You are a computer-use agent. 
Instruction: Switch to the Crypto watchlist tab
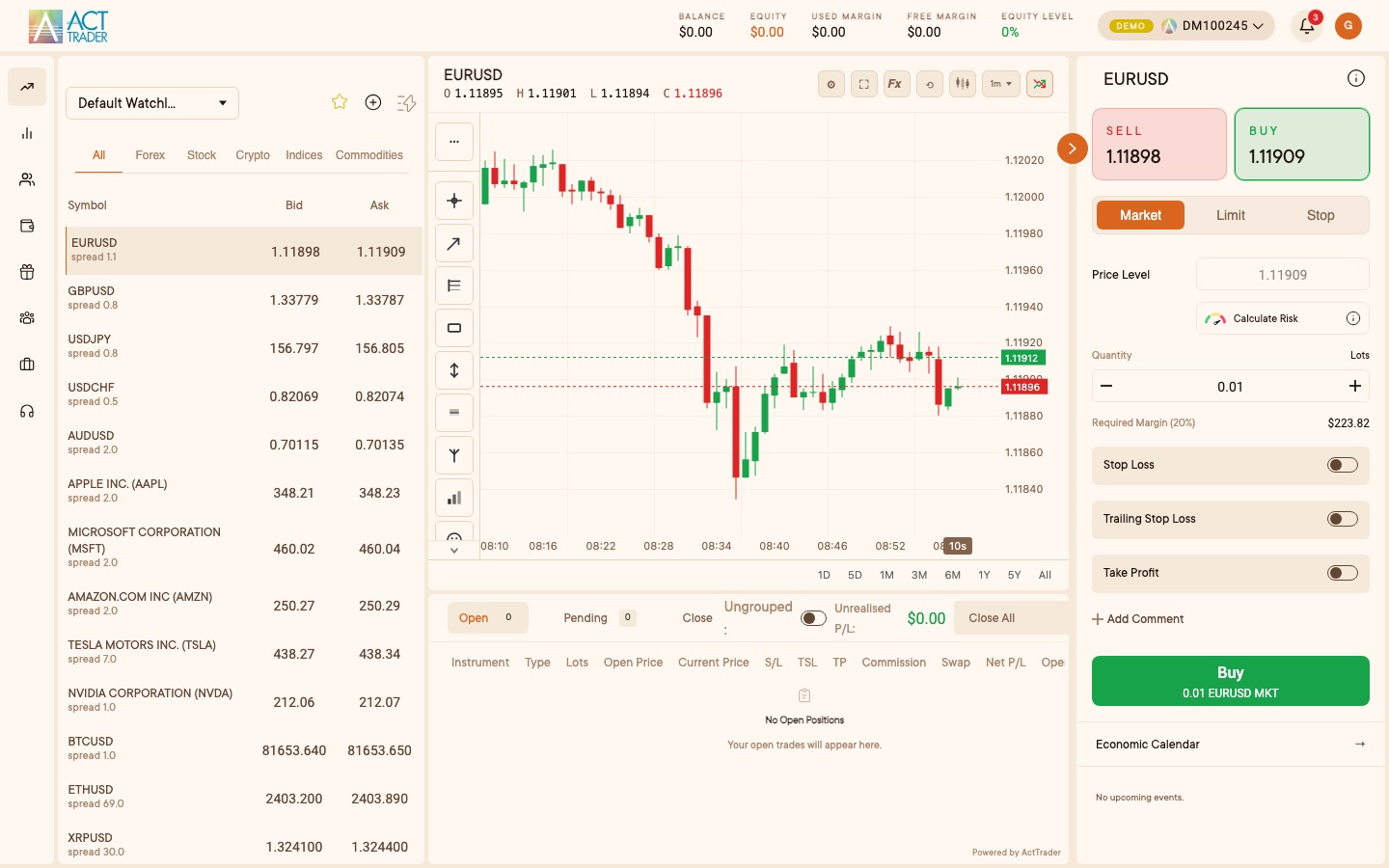253,155
